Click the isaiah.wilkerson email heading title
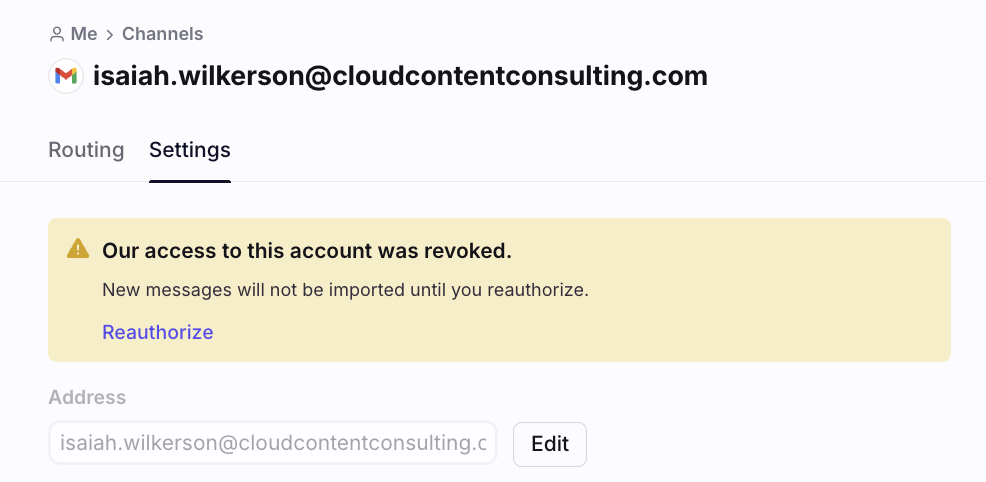The image size is (986, 482). (401, 76)
